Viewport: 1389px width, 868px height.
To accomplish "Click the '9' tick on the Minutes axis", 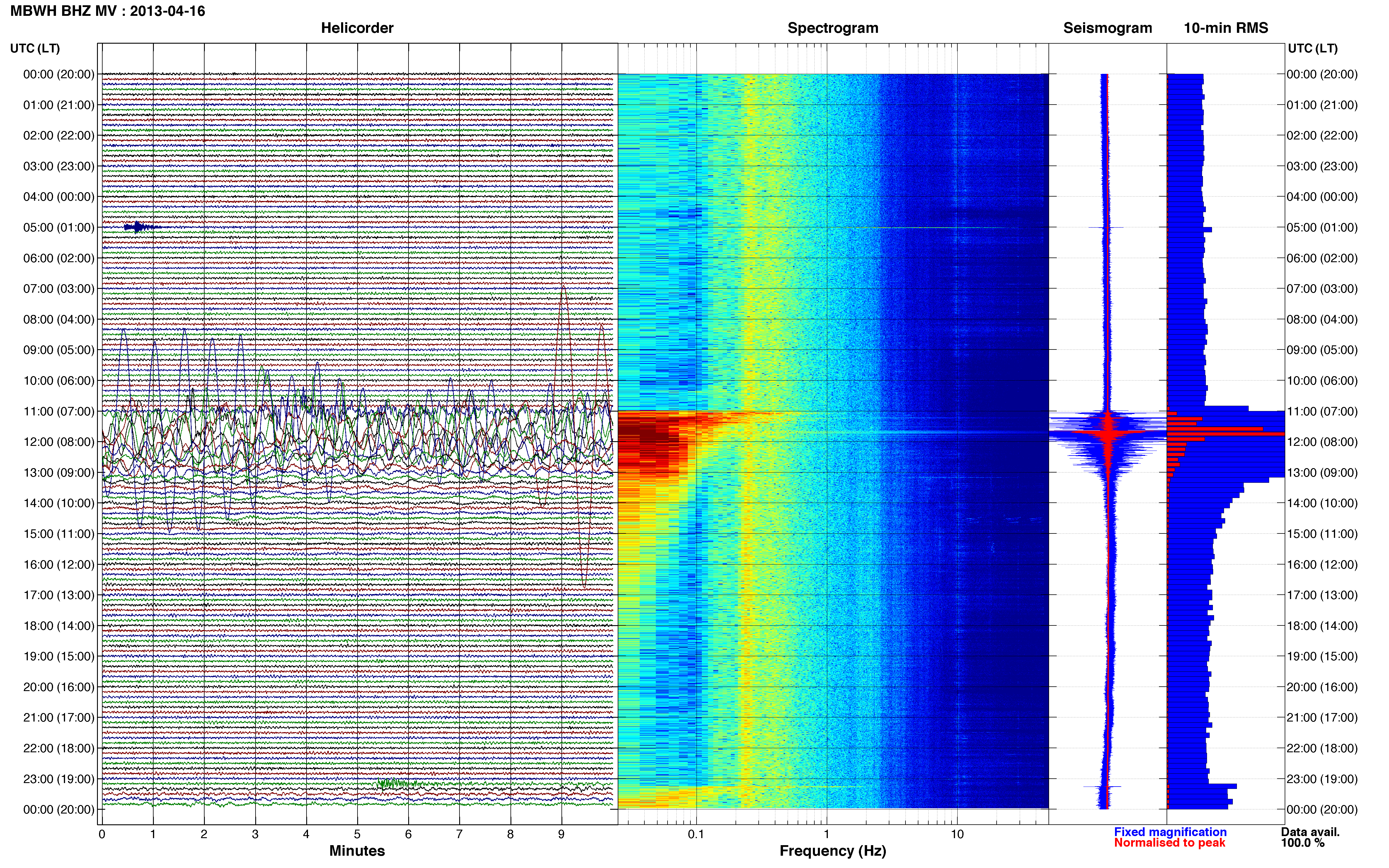I will pyautogui.click(x=561, y=834).
